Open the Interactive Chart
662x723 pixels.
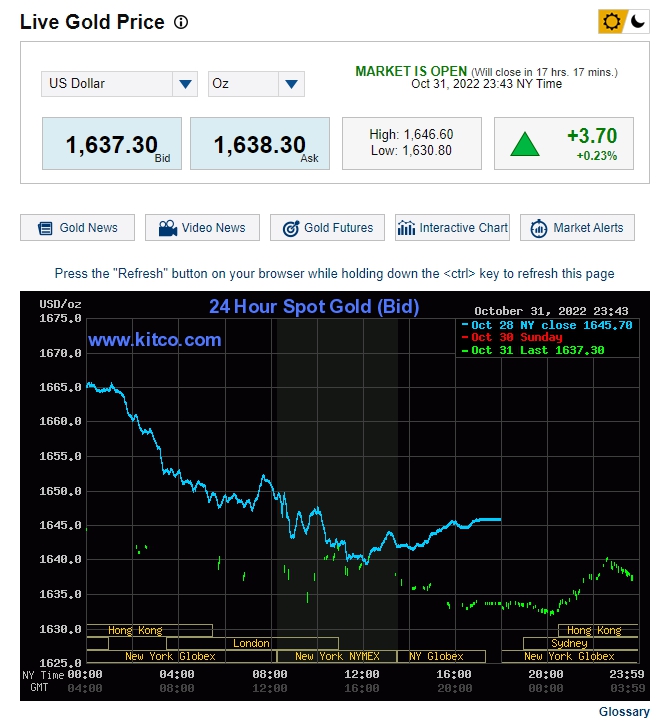click(x=452, y=227)
